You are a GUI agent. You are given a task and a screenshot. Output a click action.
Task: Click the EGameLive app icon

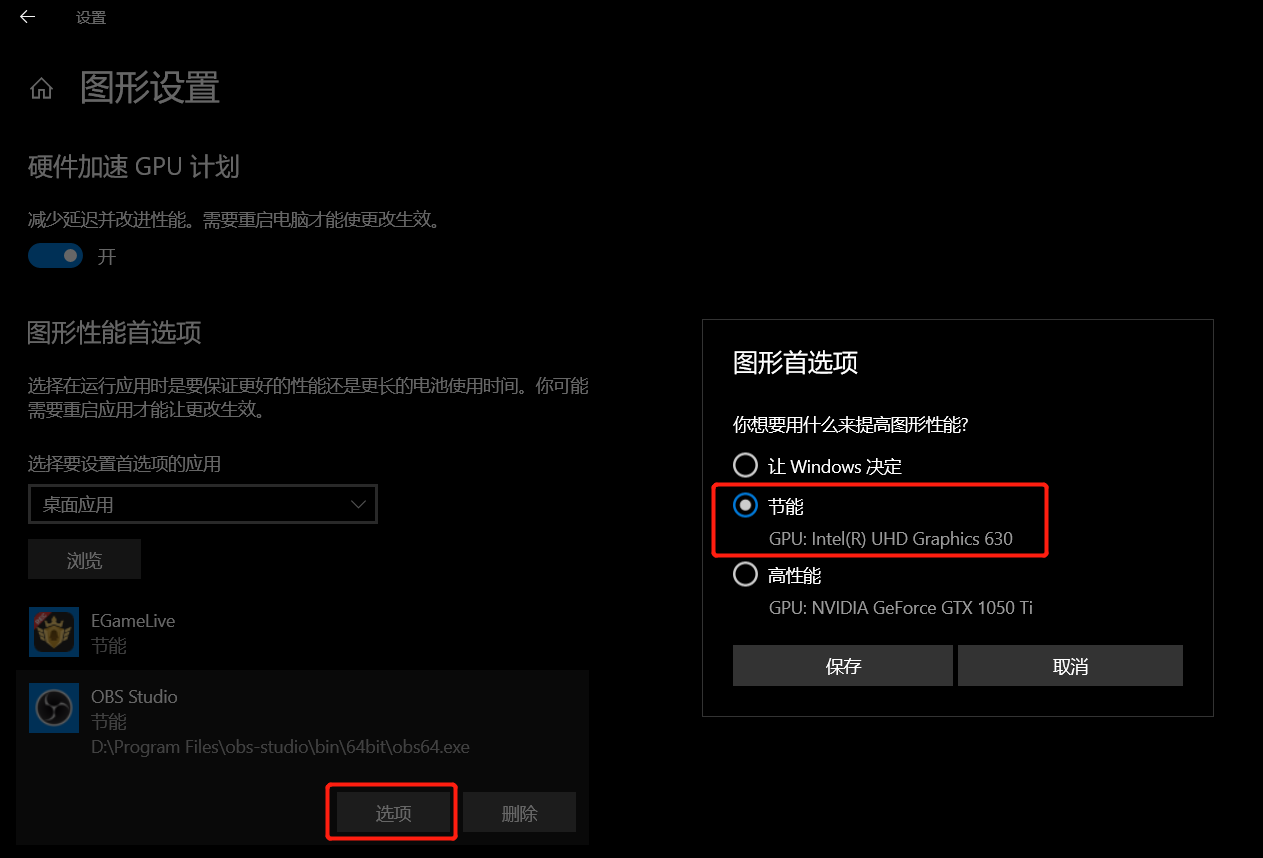tap(54, 632)
